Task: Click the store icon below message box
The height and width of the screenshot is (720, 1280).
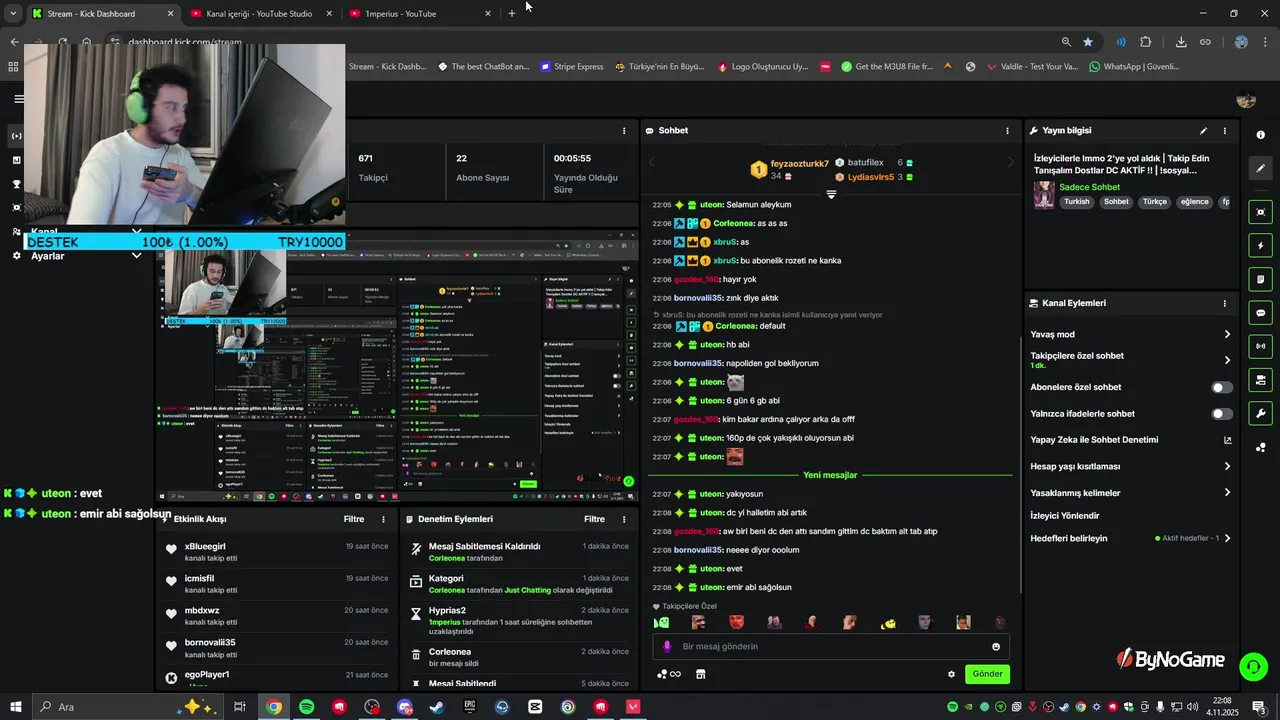Action: click(x=700, y=674)
